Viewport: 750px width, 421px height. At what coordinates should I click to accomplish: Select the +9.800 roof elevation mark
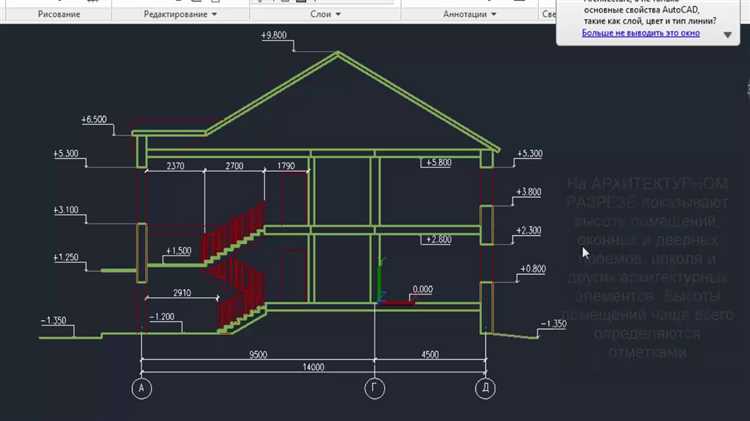click(x=273, y=35)
